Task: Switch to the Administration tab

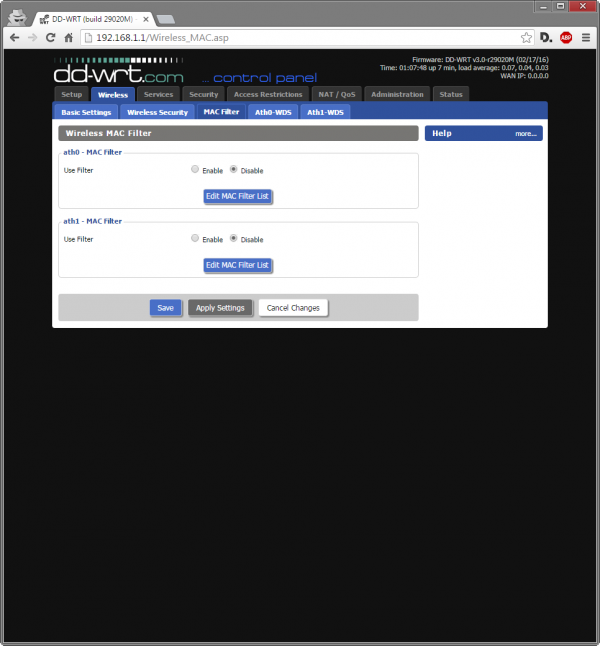Action: click(397, 94)
